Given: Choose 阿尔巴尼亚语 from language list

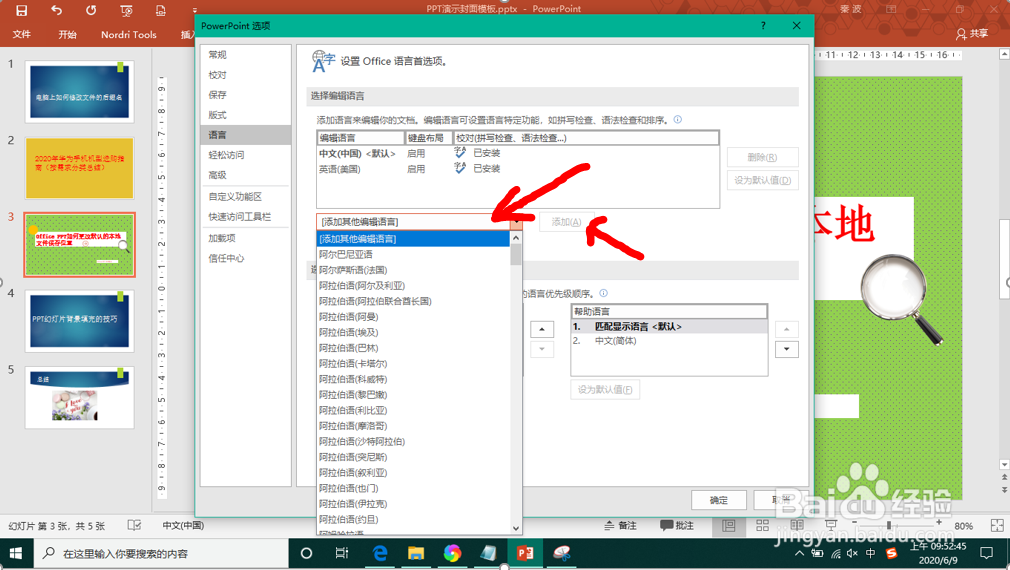Looking at the screenshot, I should point(414,254).
